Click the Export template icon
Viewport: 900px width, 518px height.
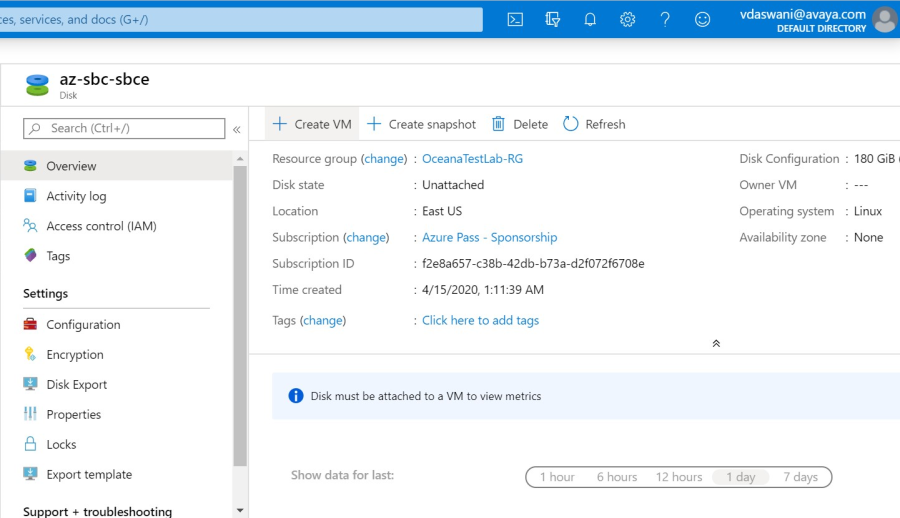30,474
